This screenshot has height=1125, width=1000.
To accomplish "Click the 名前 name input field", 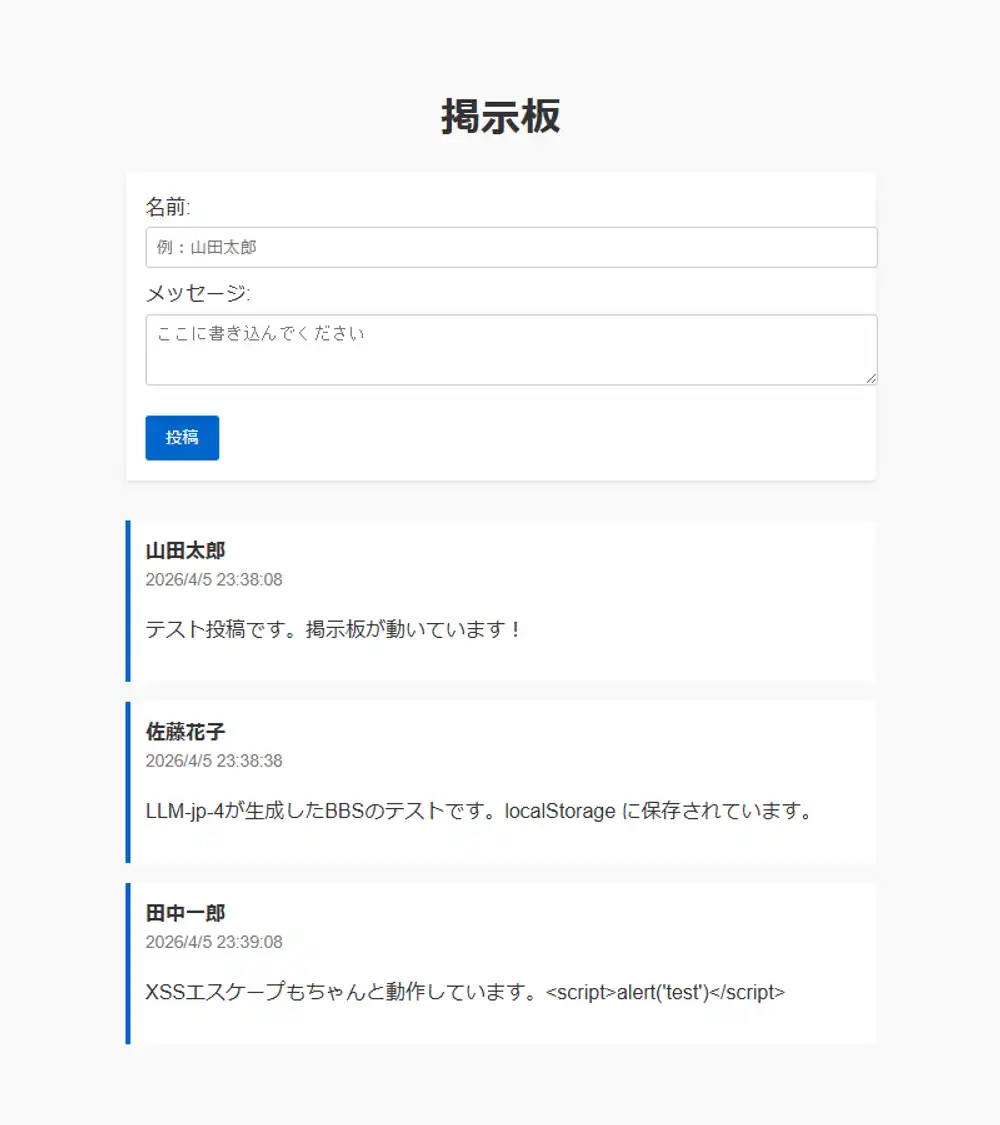I will pyautogui.click(x=511, y=248).
